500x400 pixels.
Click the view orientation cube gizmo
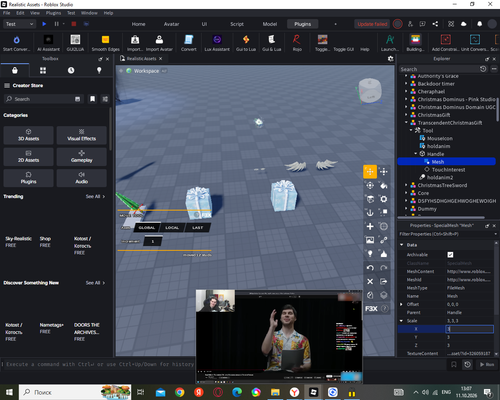click(369, 91)
